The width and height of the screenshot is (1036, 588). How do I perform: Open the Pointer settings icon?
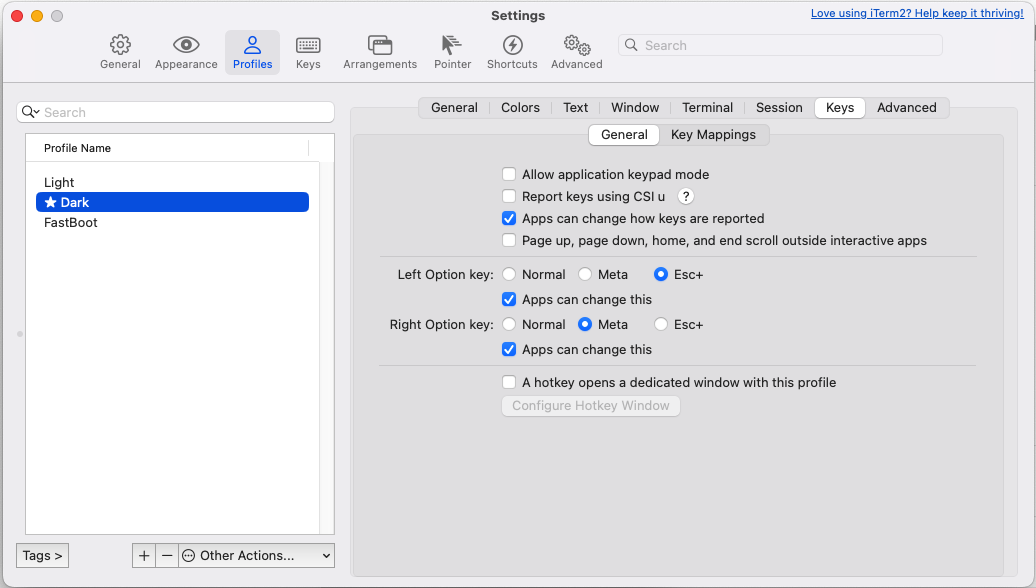click(452, 46)
